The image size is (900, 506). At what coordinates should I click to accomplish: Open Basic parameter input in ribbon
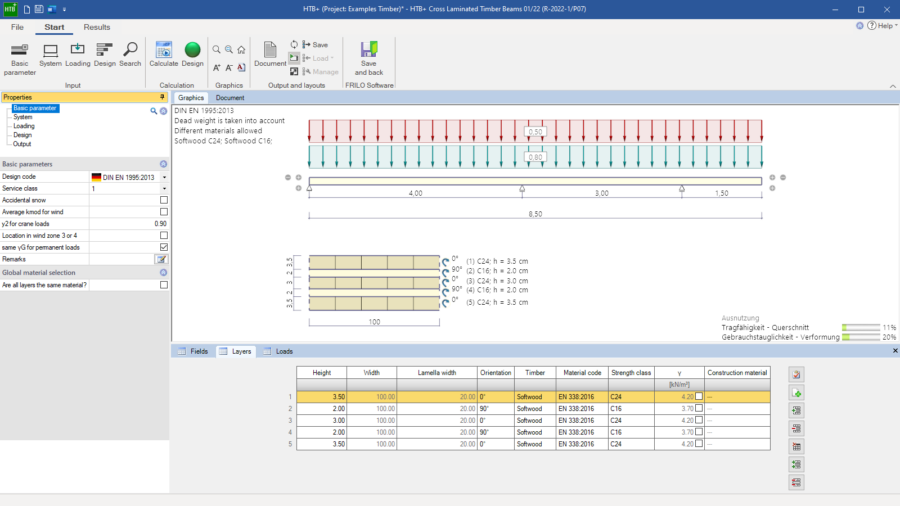(x=19, y=53)
